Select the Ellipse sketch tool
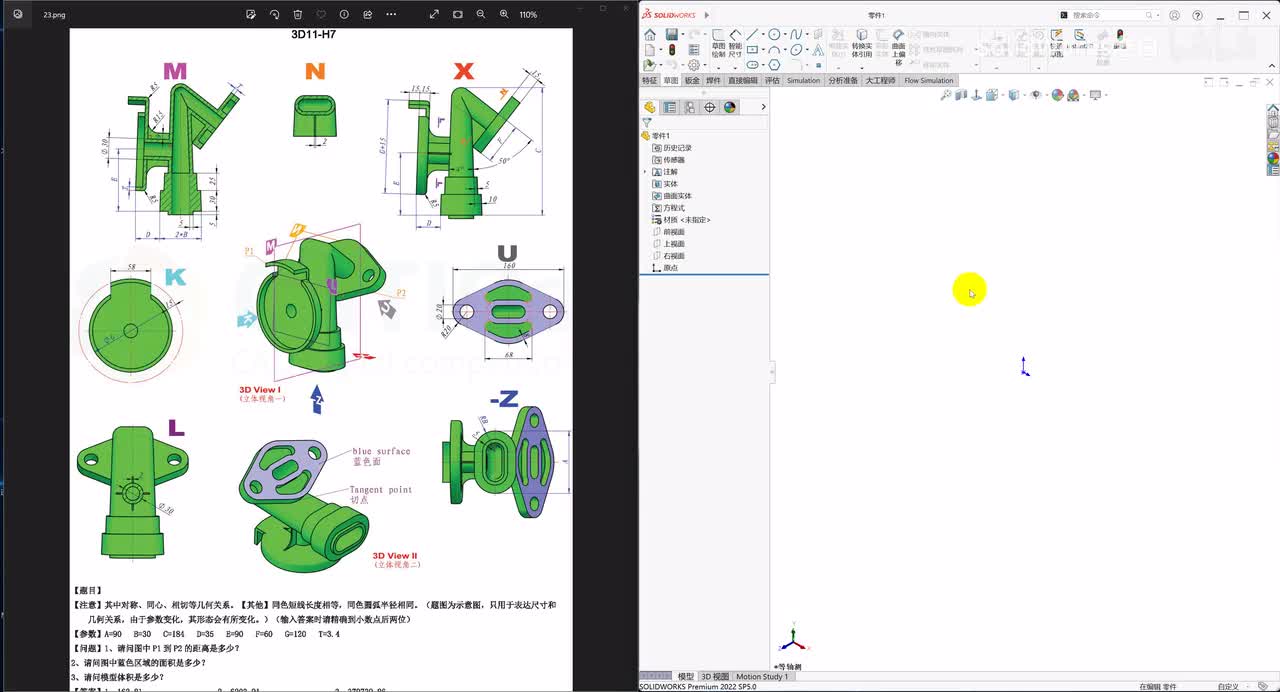 coord(796,50)
